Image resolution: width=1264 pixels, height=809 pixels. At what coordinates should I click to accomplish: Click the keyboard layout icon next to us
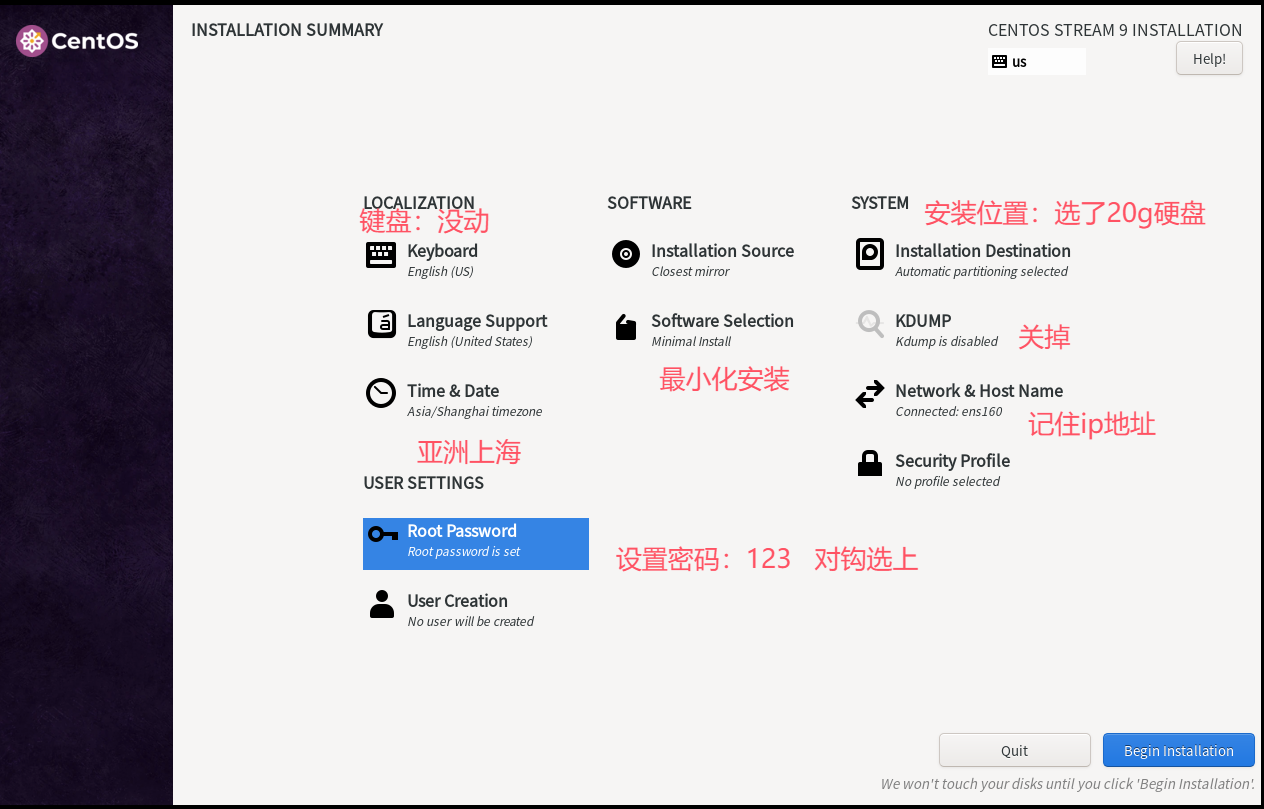[999, 62]
